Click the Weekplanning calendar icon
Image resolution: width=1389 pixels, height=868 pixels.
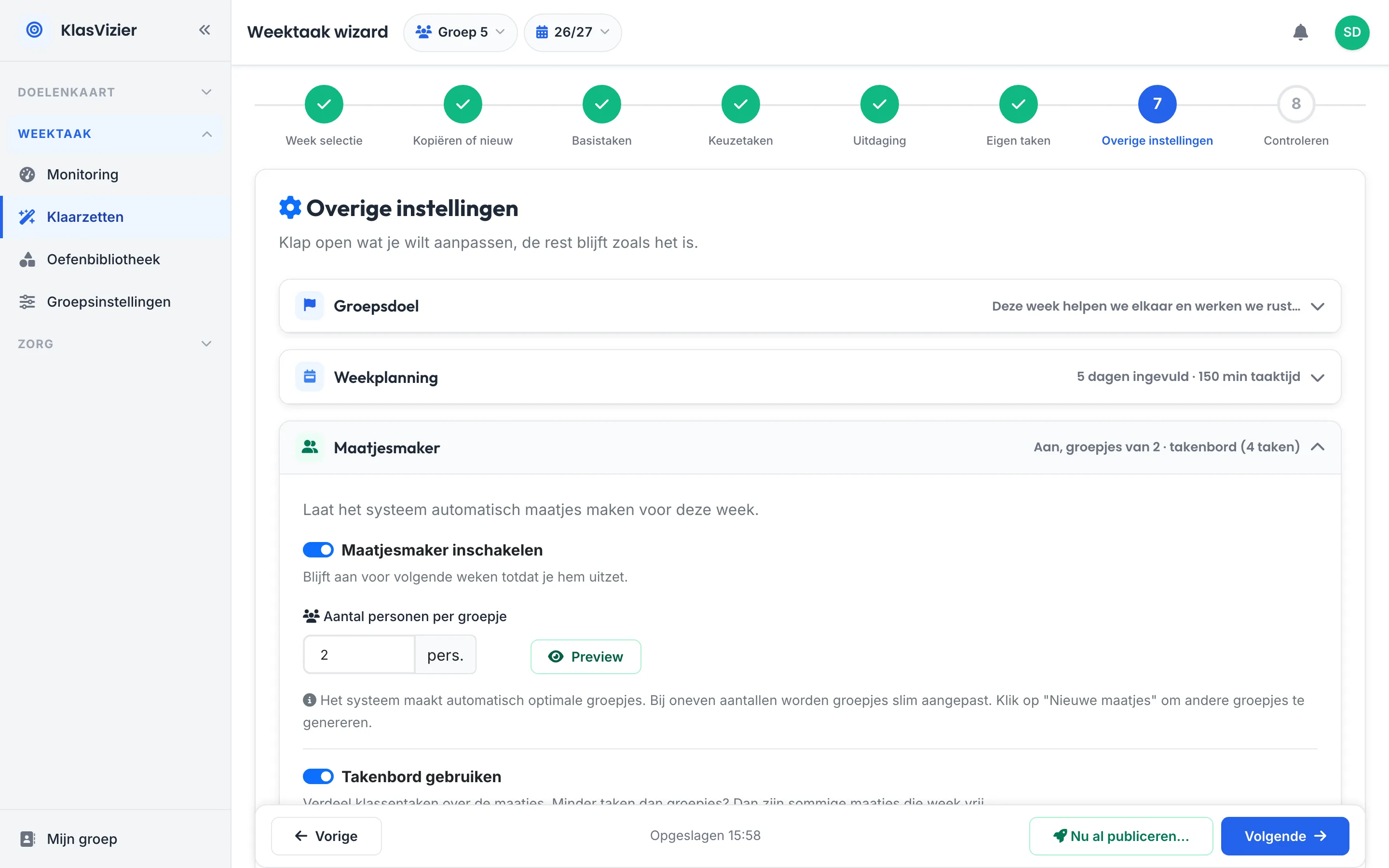pos(309,377)
